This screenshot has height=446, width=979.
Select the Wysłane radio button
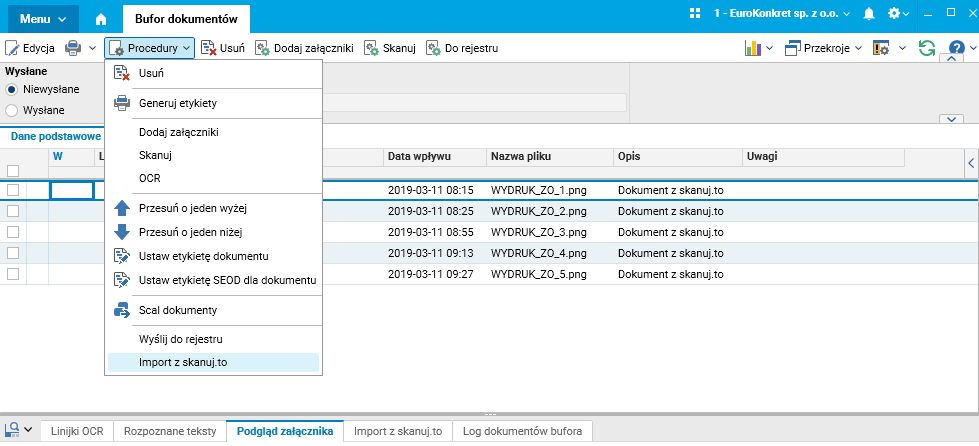point(13,110)
